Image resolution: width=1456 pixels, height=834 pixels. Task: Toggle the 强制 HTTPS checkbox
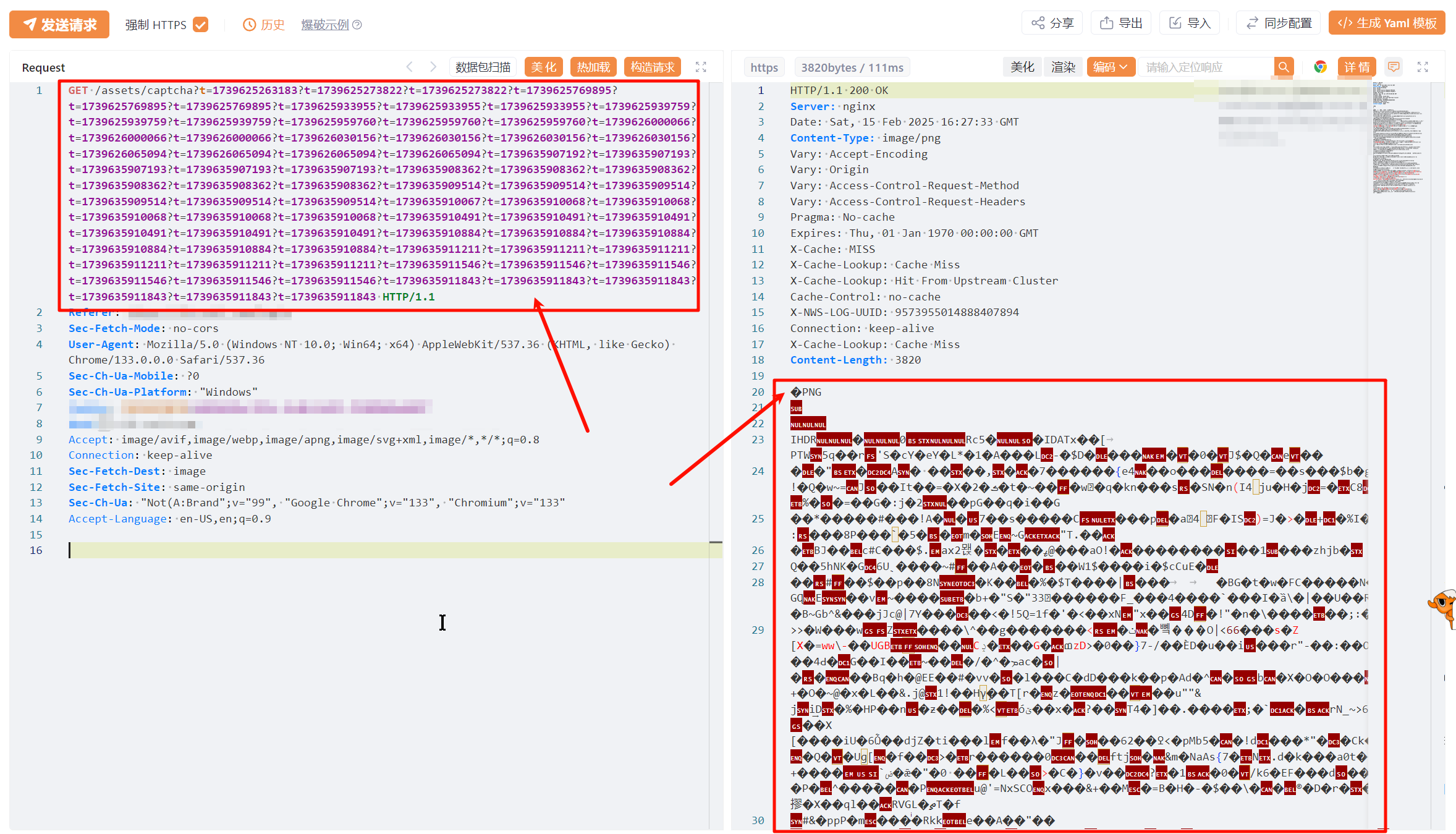point(200,25)
